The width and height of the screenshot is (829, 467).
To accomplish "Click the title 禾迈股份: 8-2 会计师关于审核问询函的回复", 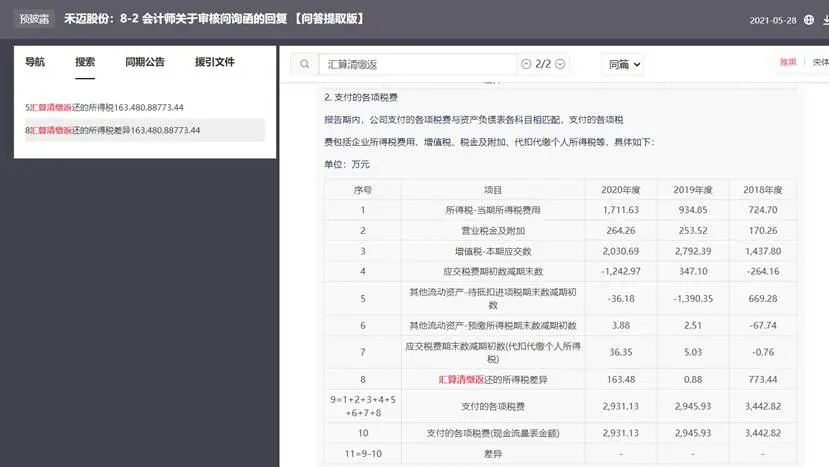I will 214,19.
